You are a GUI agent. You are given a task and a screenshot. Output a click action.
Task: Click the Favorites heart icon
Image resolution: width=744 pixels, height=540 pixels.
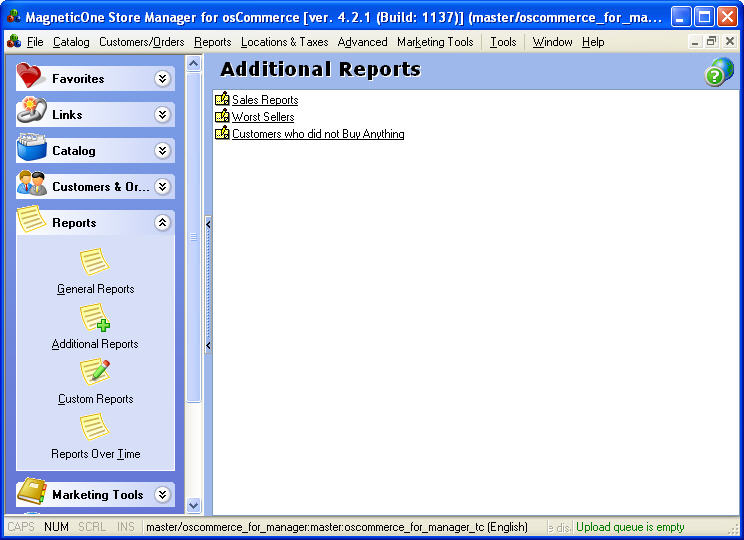(31, 75)
